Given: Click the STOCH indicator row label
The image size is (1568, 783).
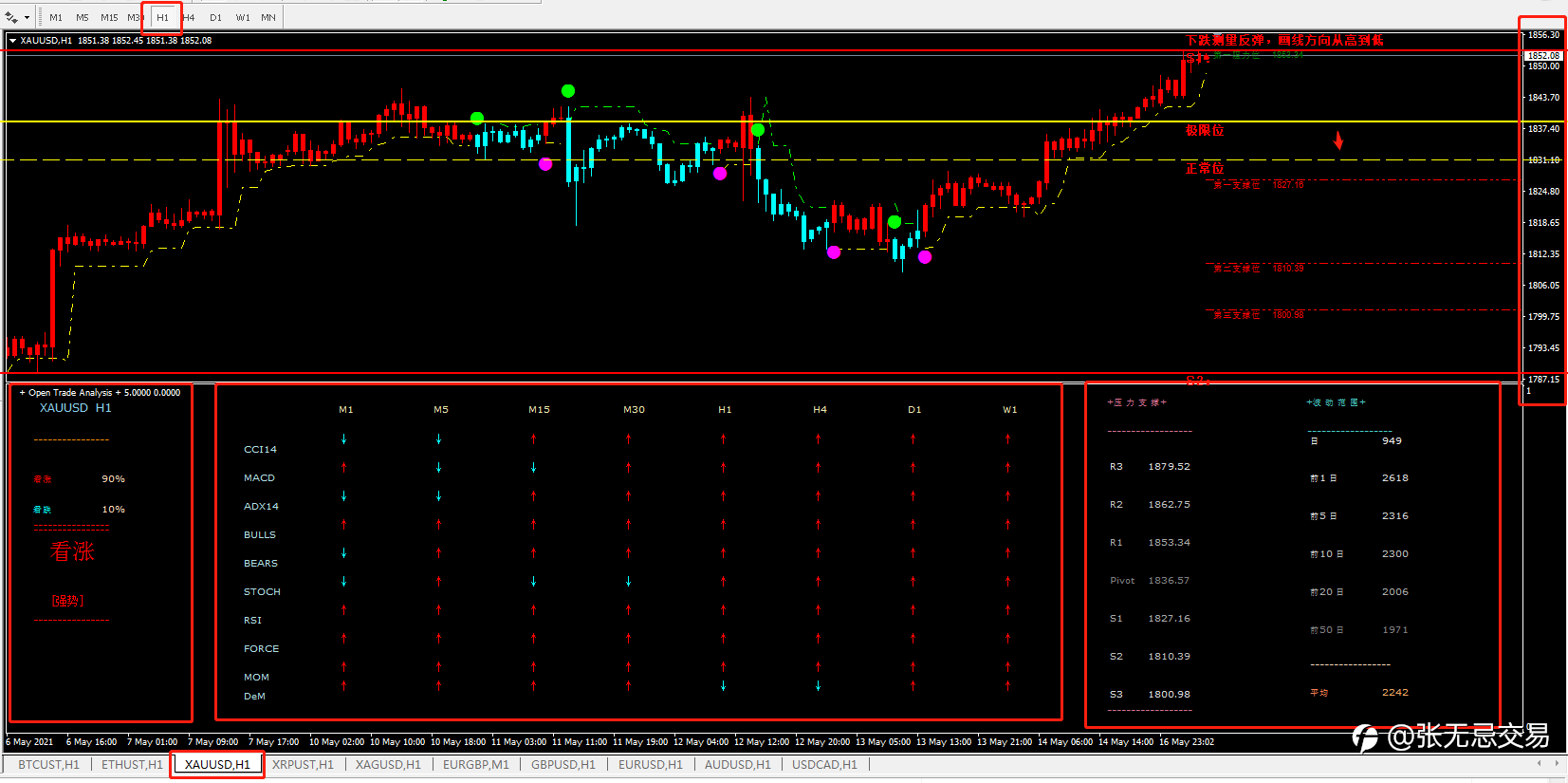Looking at the screenshot, I should coord(262,592).
